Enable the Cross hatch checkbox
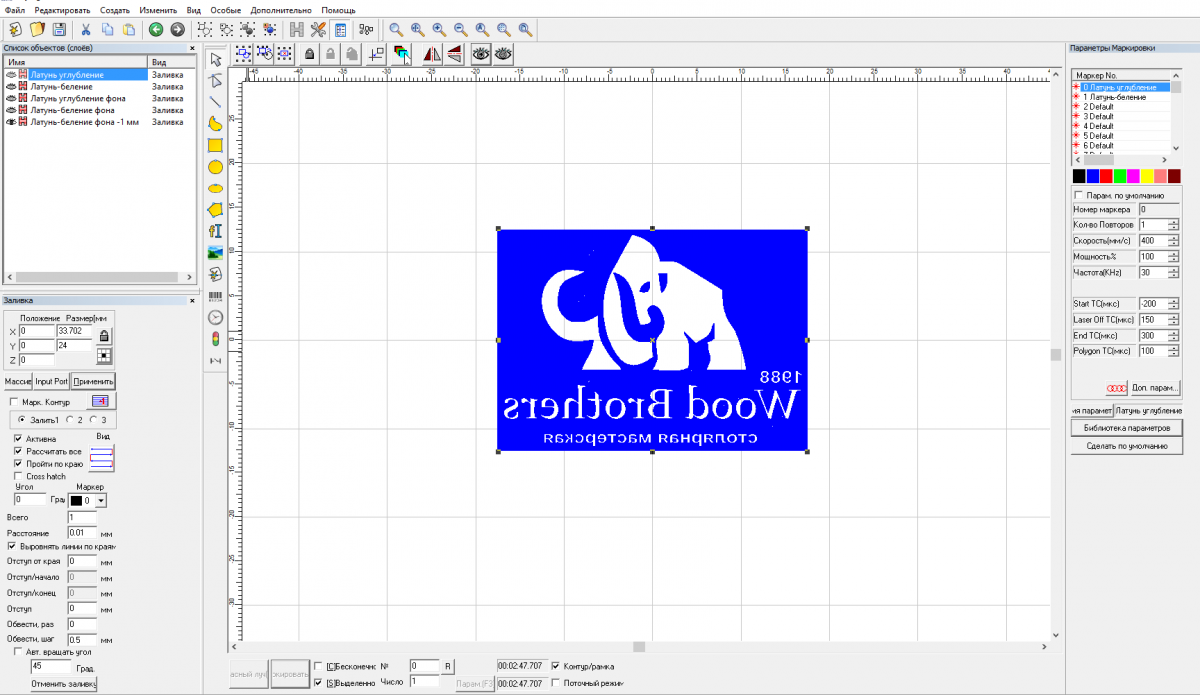Viewport: 1200px width, 695px height. 19,476
